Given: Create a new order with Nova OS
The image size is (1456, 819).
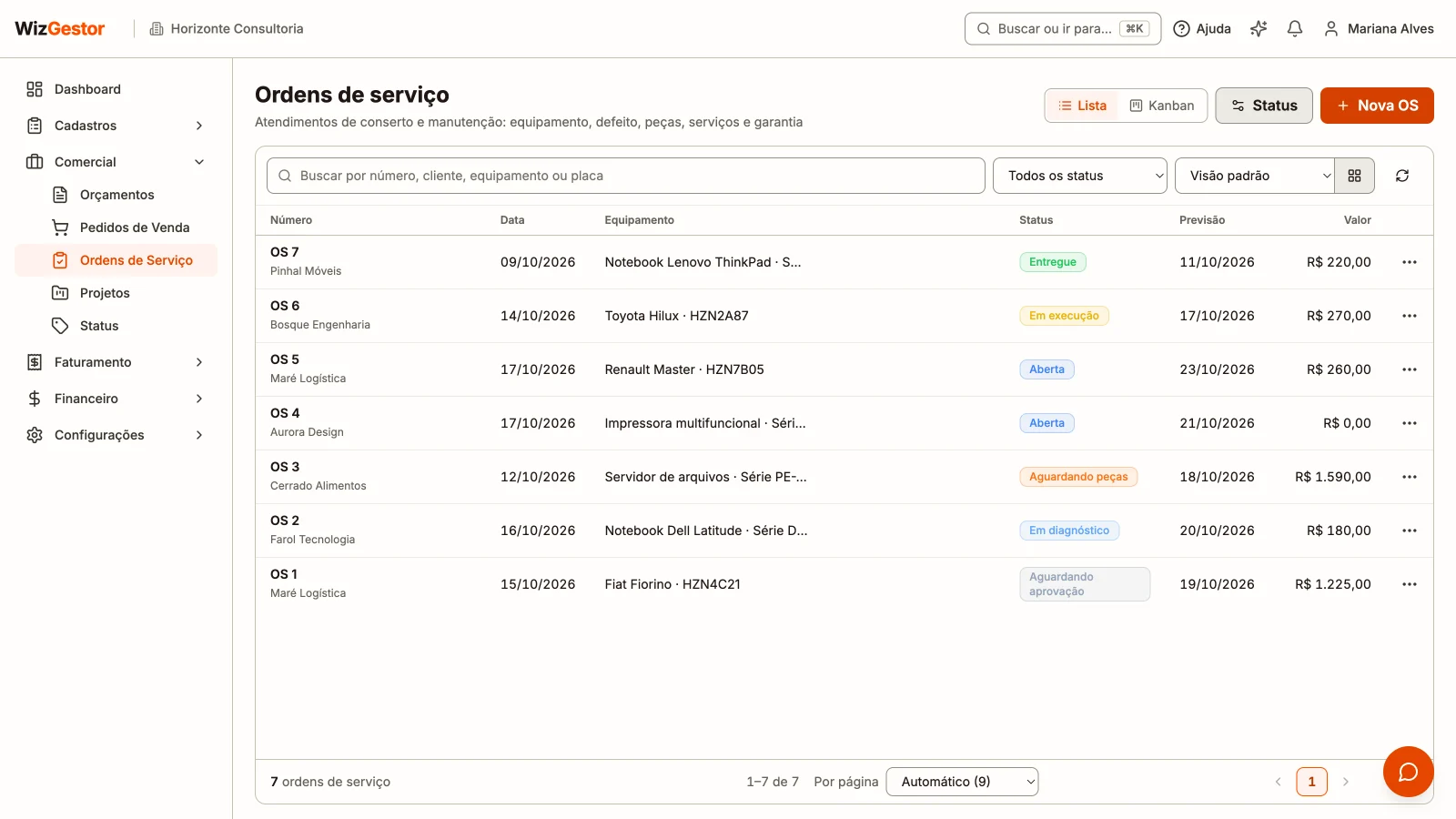Looking at the screenshot, I should [x=1377, y=106].
